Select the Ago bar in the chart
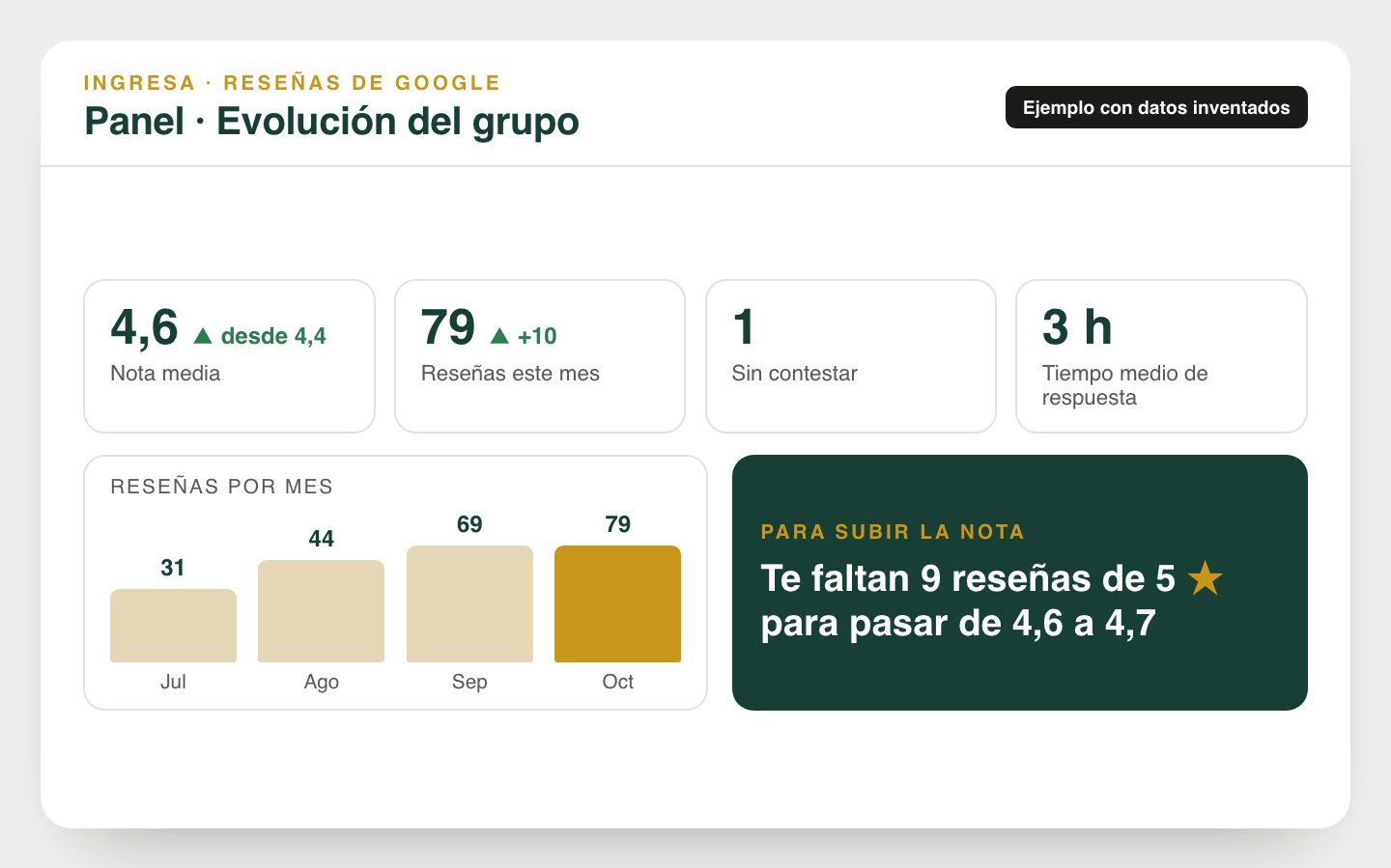The height and width of the screenshot is (868, 1391). tap(321, 611)
